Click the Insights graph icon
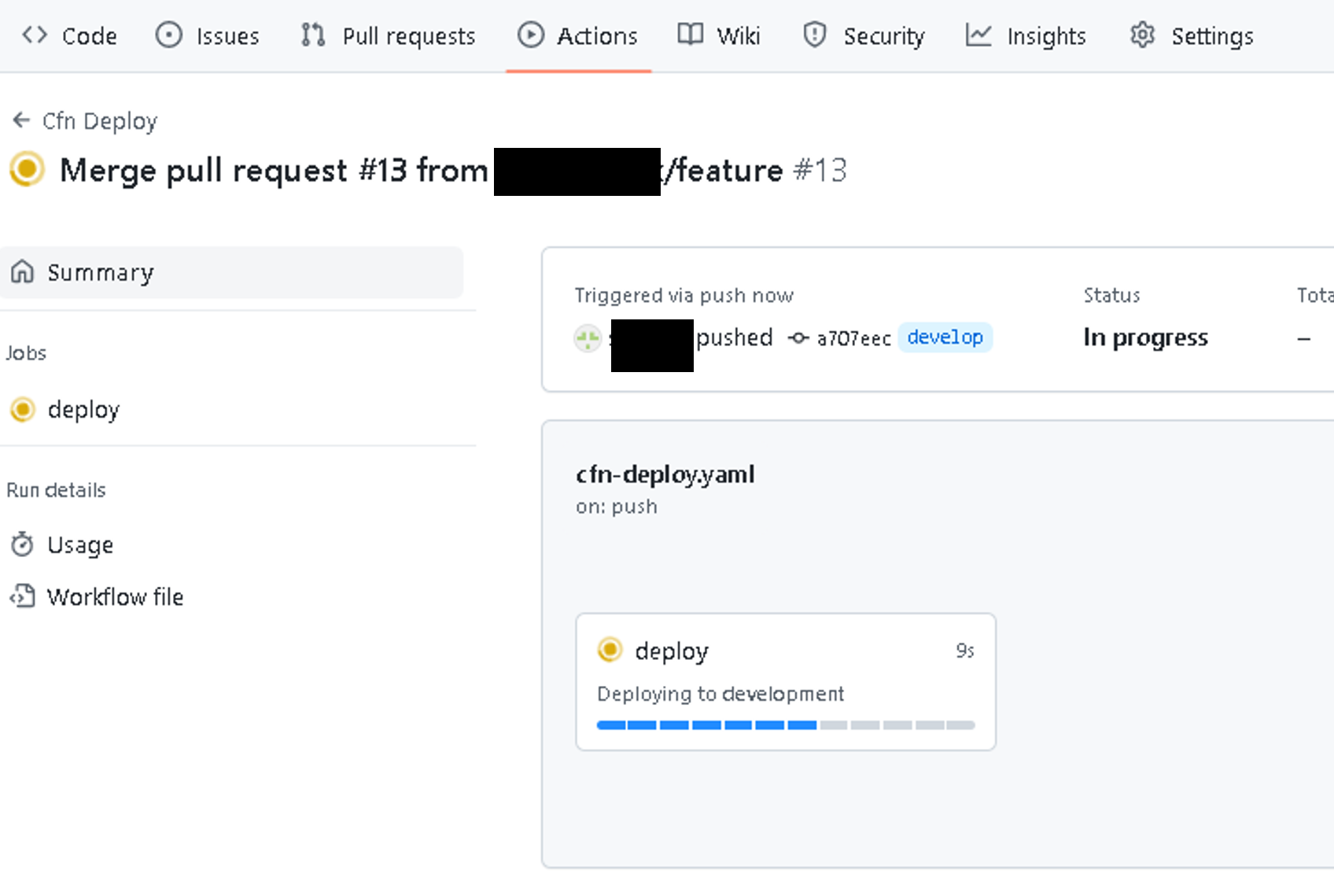The width and height of the screenshot is (1334, 896). point(978,35)
